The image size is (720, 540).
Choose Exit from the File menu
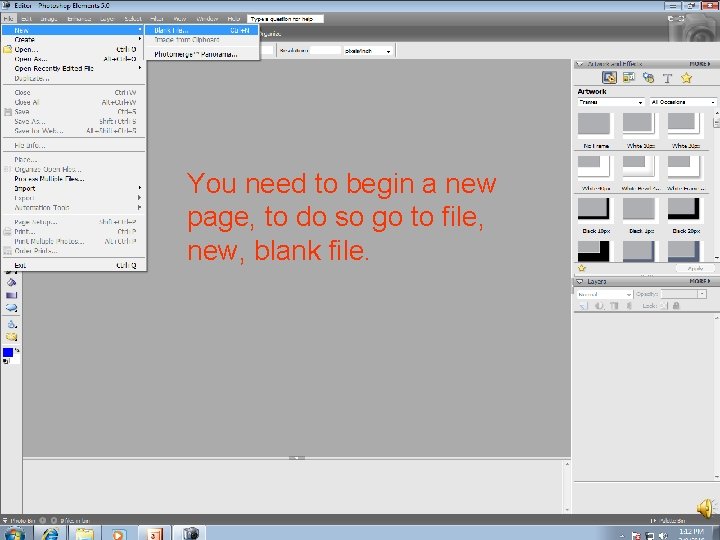point(73,265)
